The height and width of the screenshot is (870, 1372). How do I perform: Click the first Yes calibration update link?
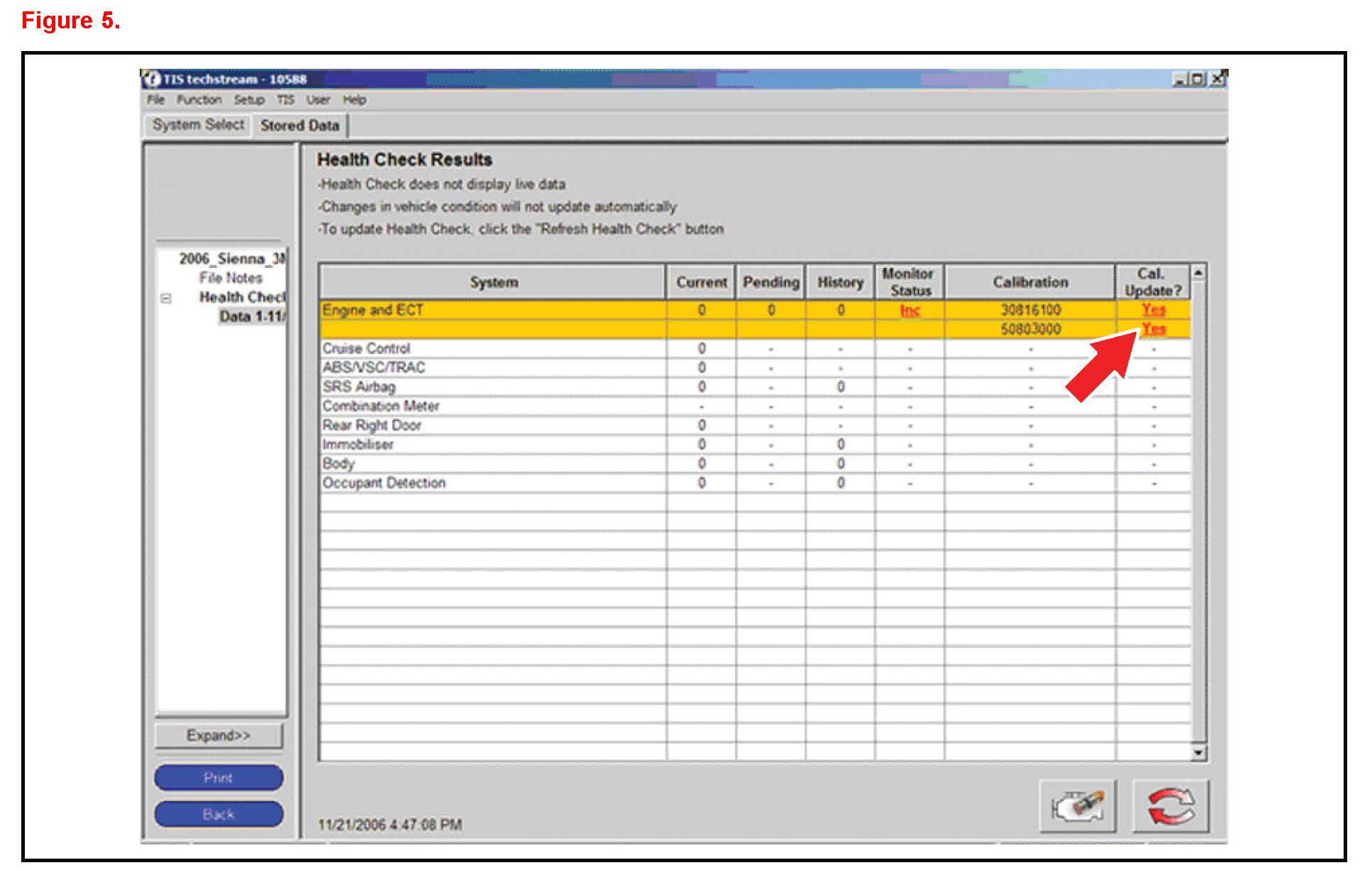[1154, 310]
